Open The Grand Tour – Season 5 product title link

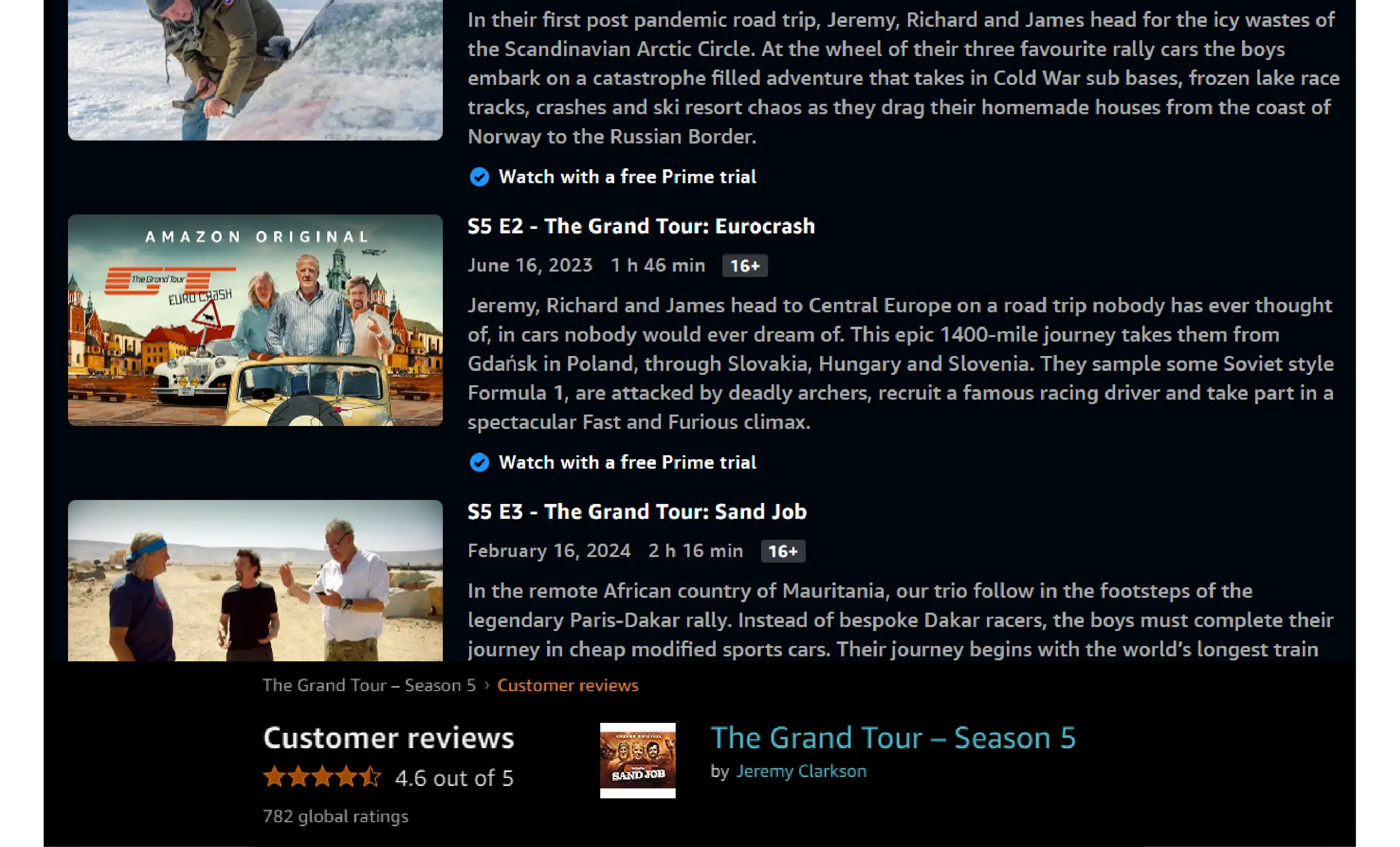pos(893,737)
